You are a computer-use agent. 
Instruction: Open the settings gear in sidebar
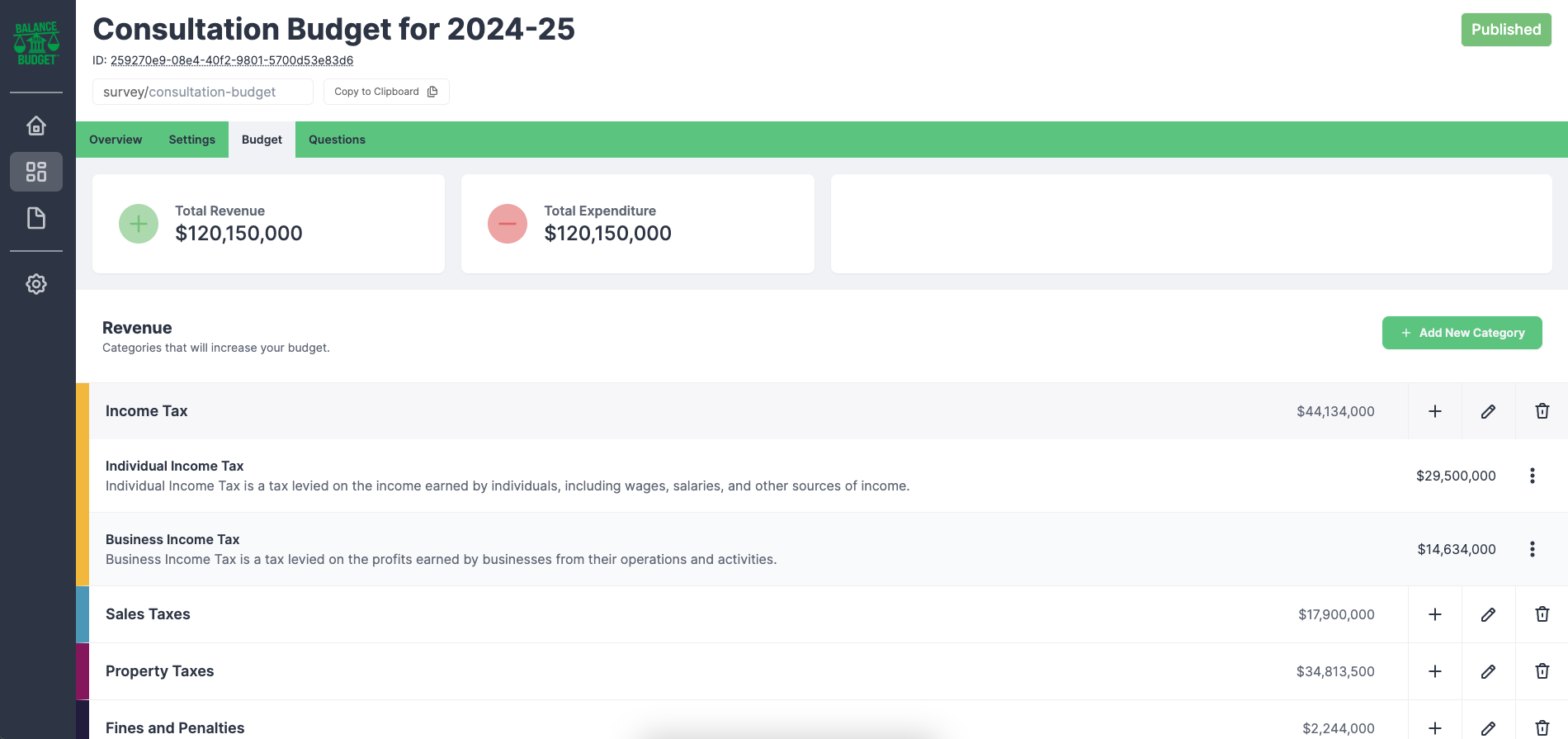(x=36, y=284)
